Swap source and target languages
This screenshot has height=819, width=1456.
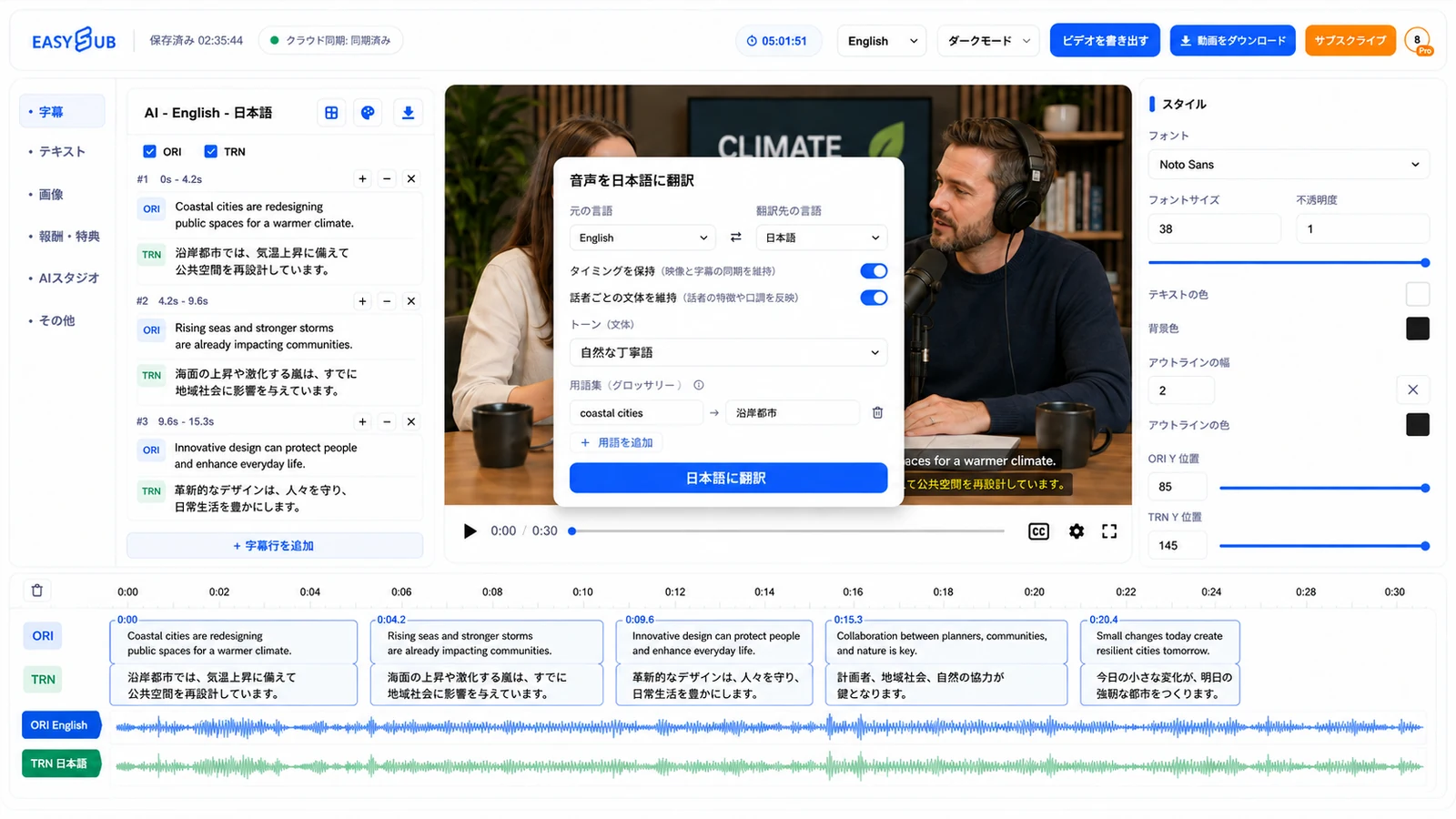pyautogui.click(x=735, y=238)
